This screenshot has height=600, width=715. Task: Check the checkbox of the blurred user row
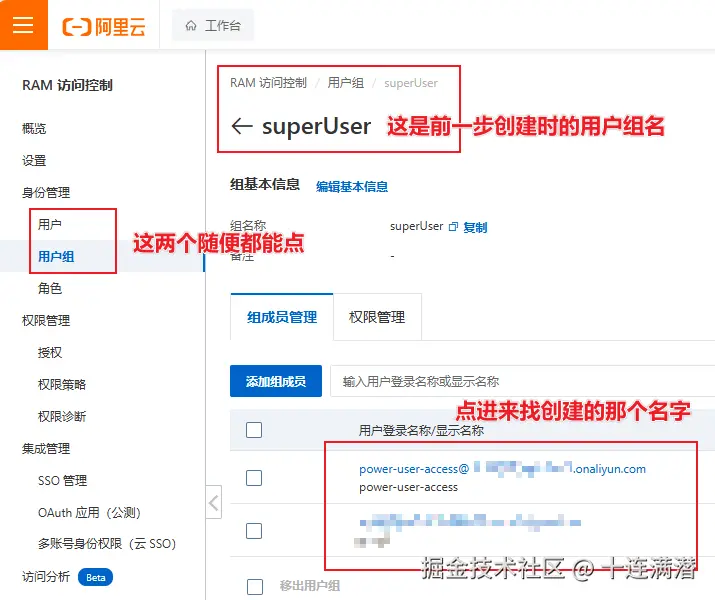(x=254, y=531)
